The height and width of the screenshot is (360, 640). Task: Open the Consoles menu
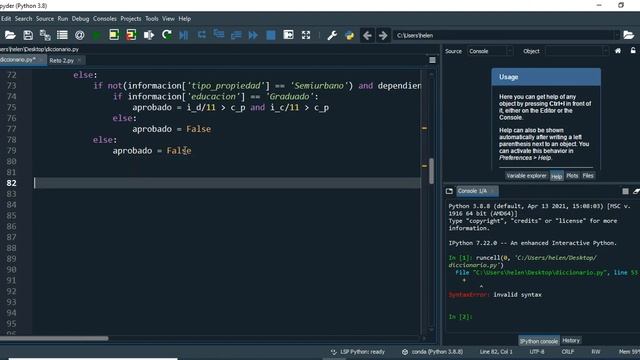pyautogui.click(x=105, y=19)
